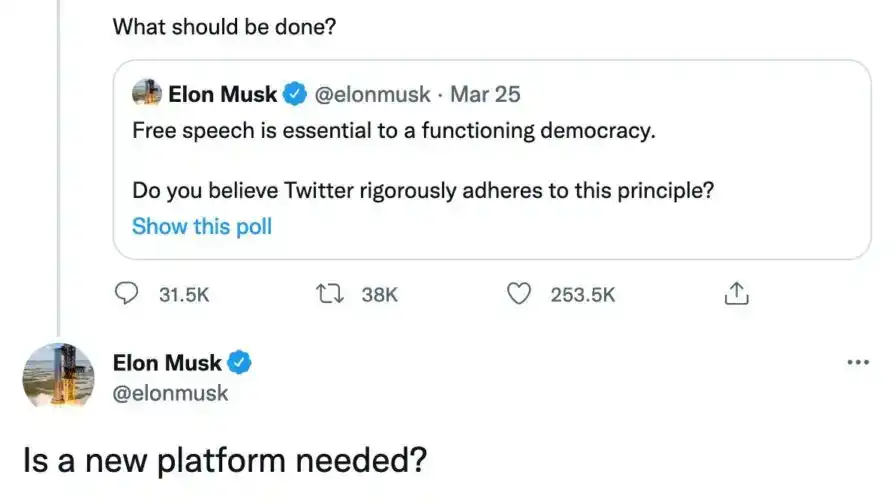Click the 38K retweets count
Image resolution: width=896 pixels, height=504 pixels.
379,295
